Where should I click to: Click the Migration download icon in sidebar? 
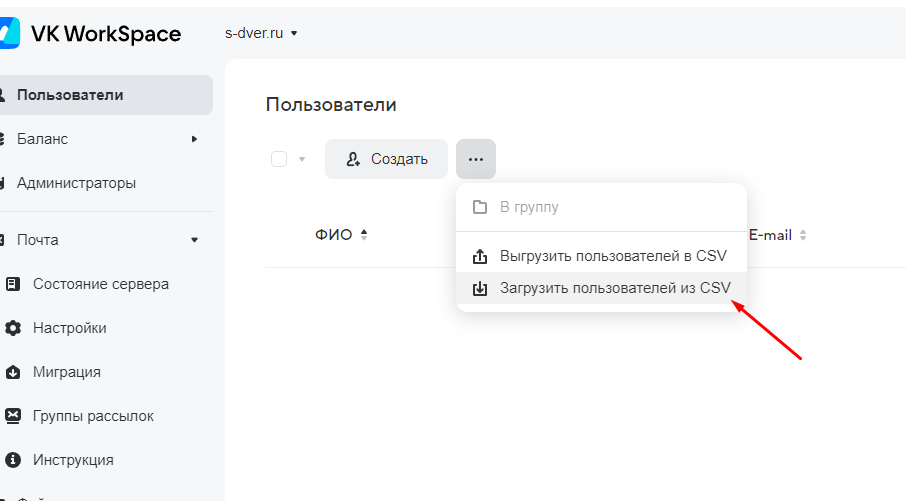click(x=13, y=372)
